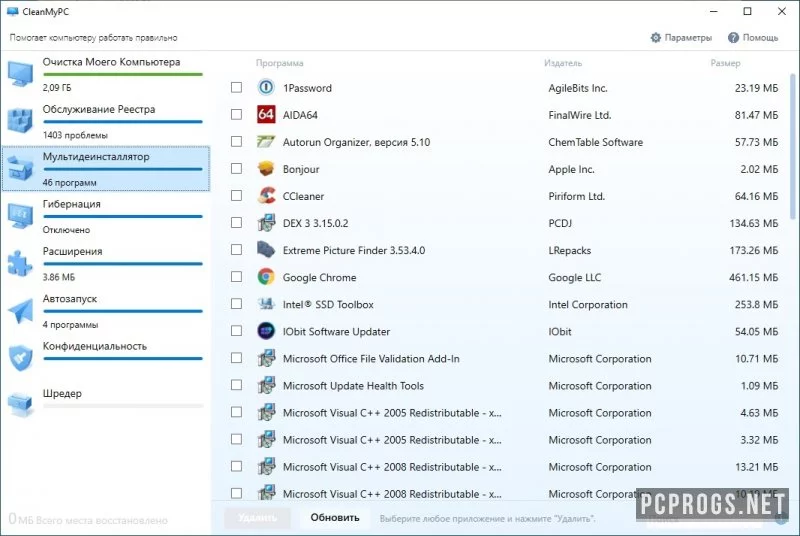Tick the Microsoft Update Health Tools checkbox

(236, 385)
